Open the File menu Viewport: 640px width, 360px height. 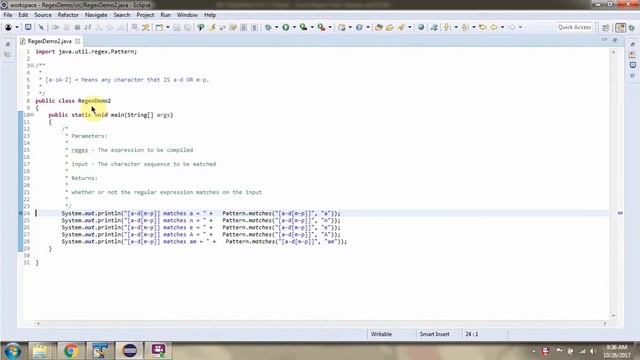pyautogui.click(x=8, y=15)
